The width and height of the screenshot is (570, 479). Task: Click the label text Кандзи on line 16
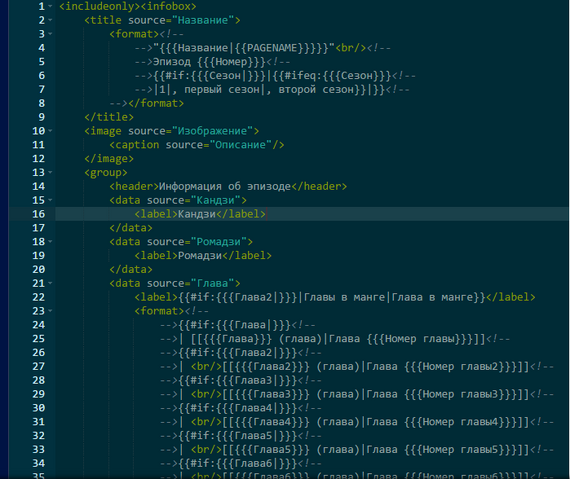coord(197,214)
